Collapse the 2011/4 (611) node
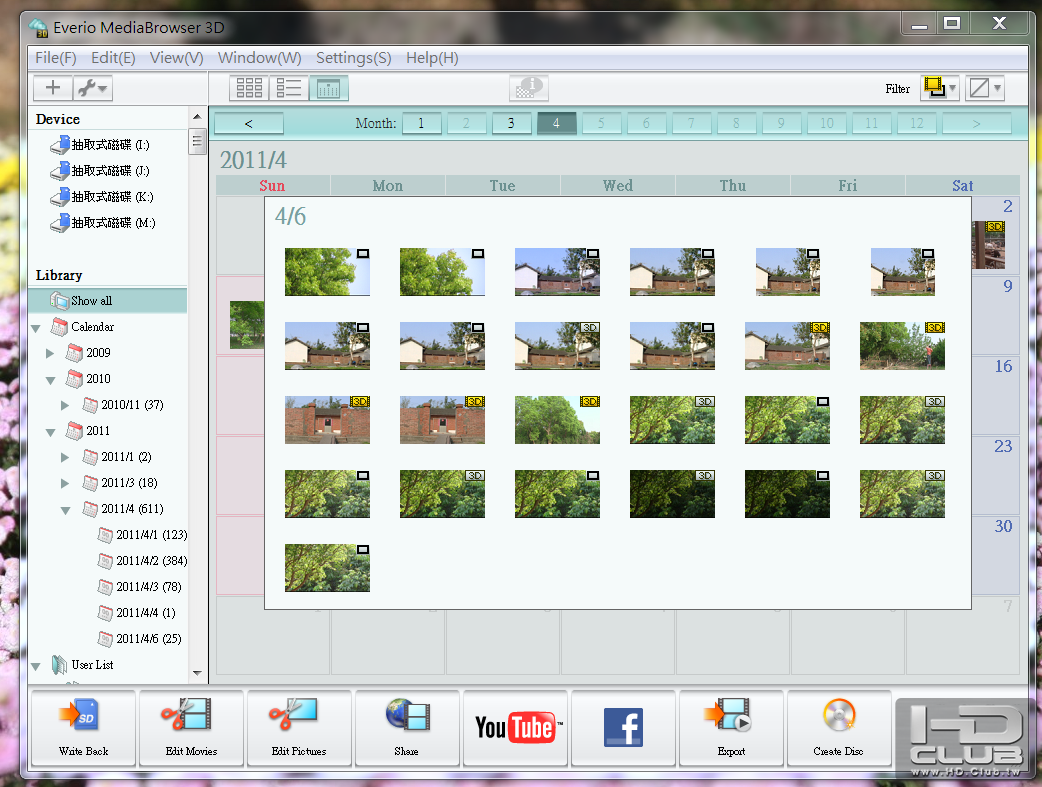Screen dimensions: 1042x787 tap(65, 510)
